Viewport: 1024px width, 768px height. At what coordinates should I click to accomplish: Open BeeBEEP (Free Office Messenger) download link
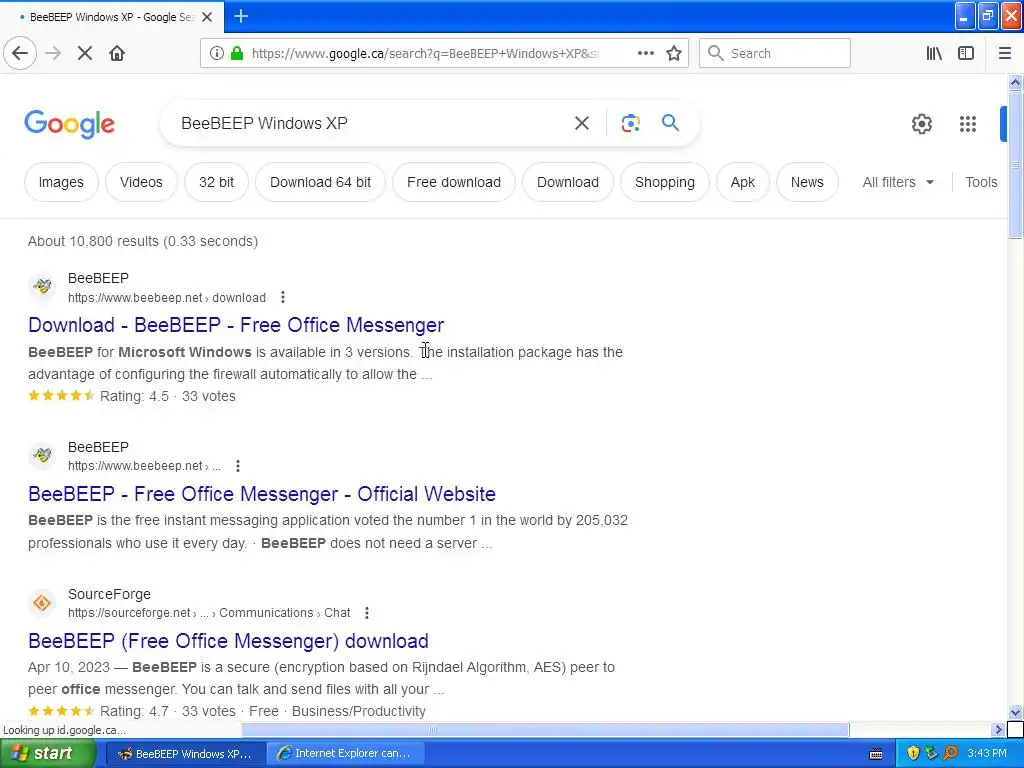pyautogui.click(x=229, y=641)
